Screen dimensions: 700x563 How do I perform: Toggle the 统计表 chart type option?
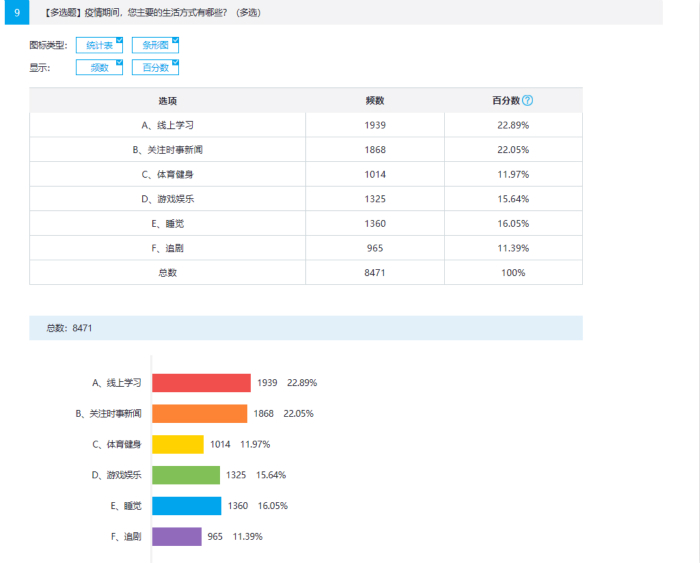(99, 46)
